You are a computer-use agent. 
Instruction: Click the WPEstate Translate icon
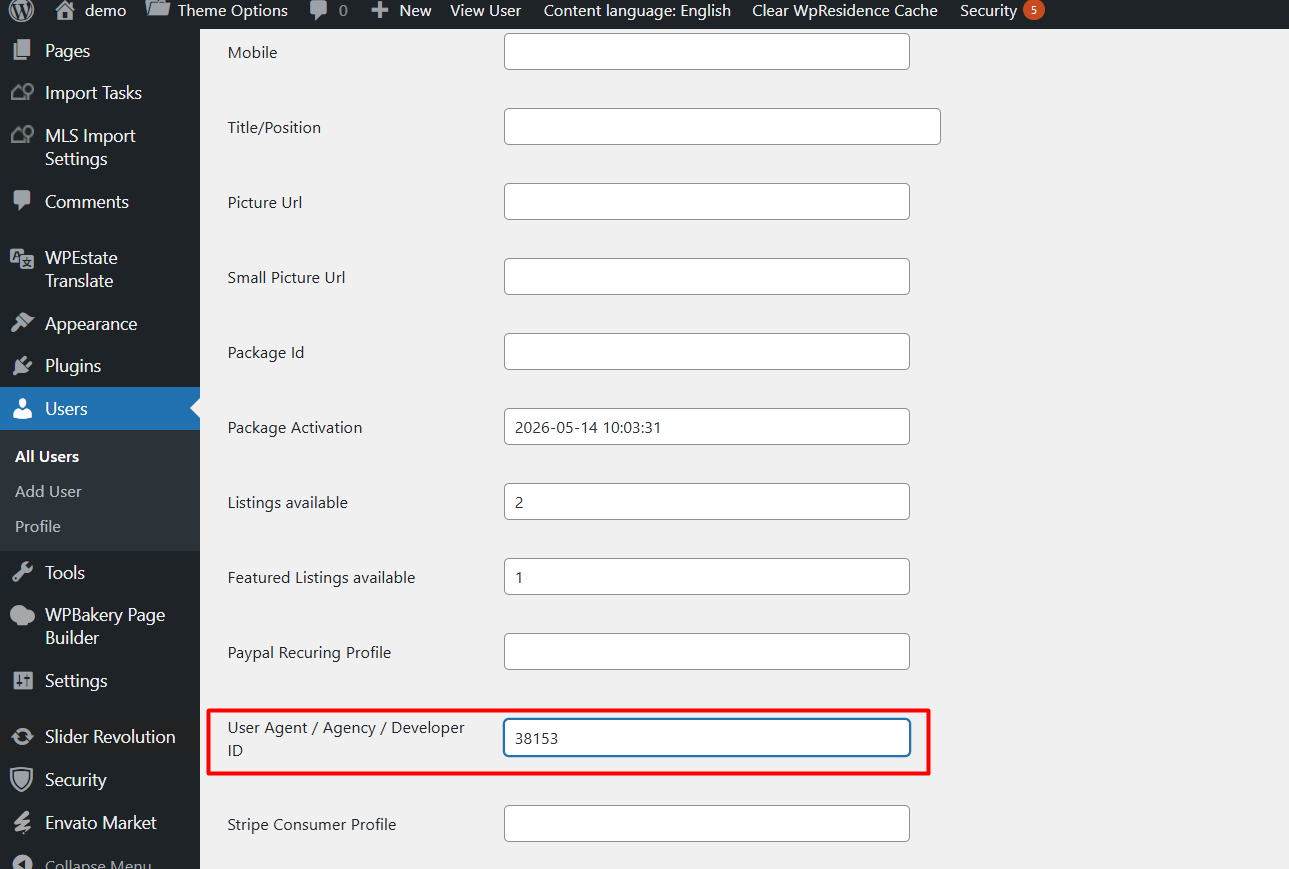22,258
